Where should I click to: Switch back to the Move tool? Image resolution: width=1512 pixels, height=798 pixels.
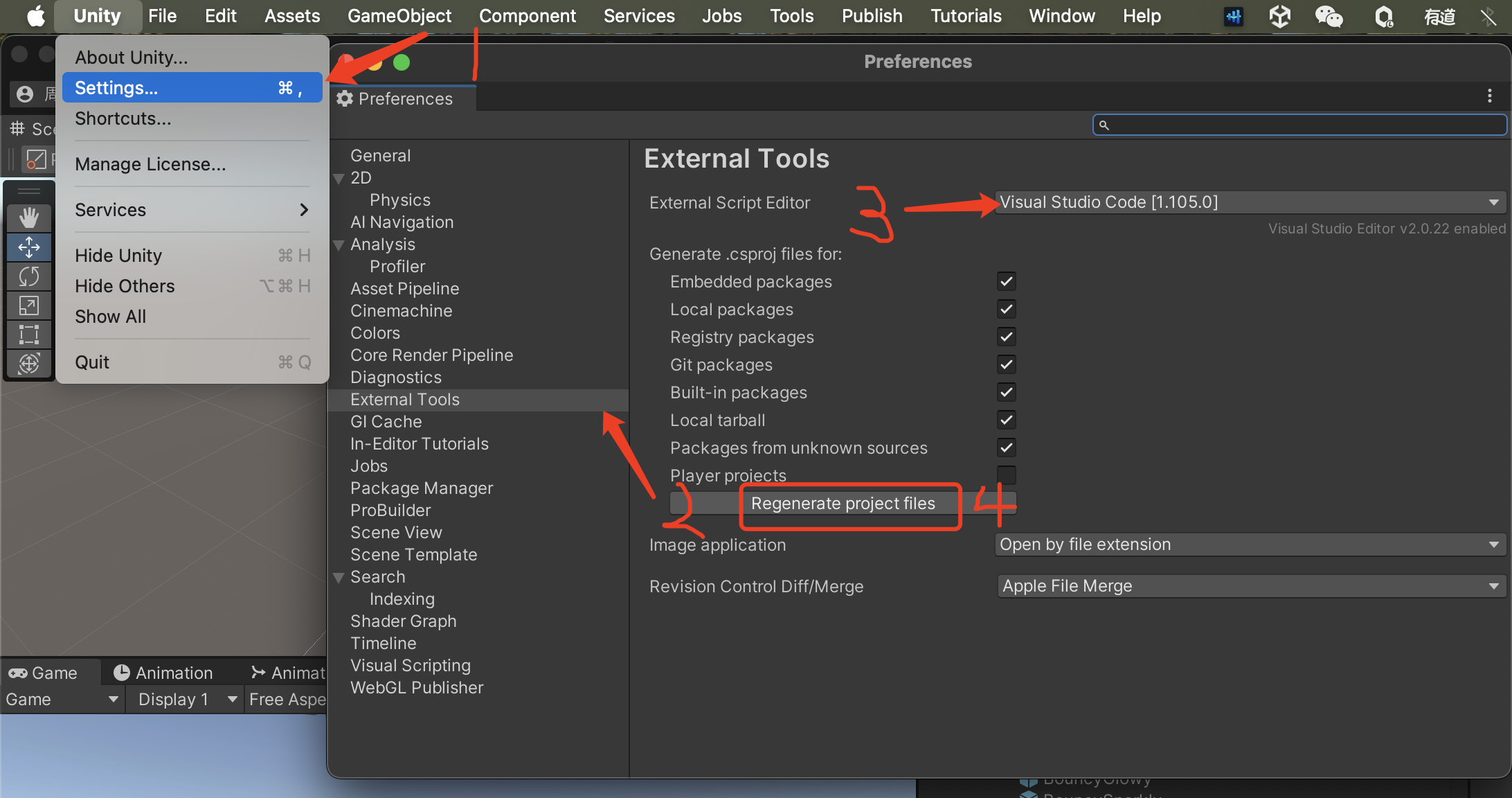click(30, 247)
